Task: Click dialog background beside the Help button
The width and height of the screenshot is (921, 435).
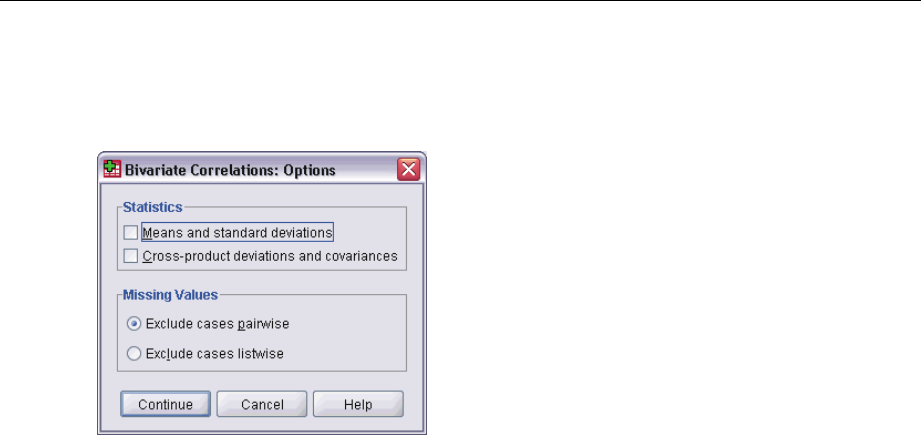Action: [413, 404]
